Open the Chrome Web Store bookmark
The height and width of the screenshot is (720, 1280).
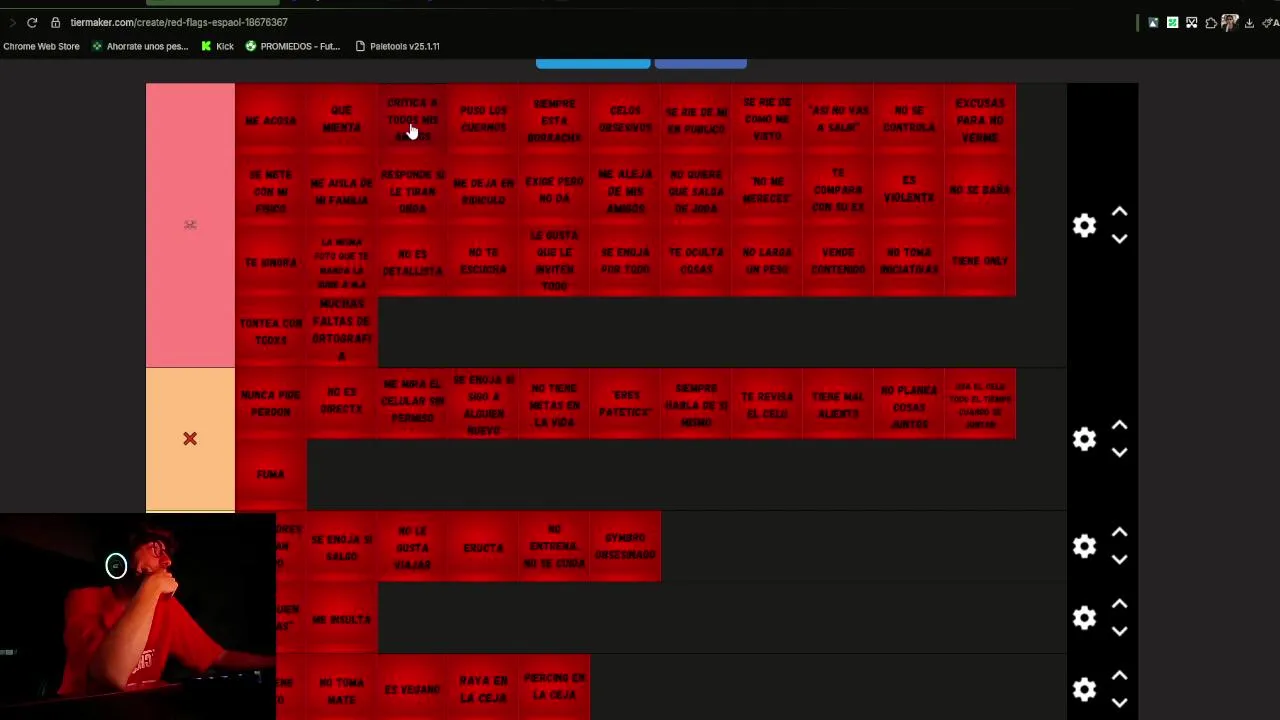[41, 46]
